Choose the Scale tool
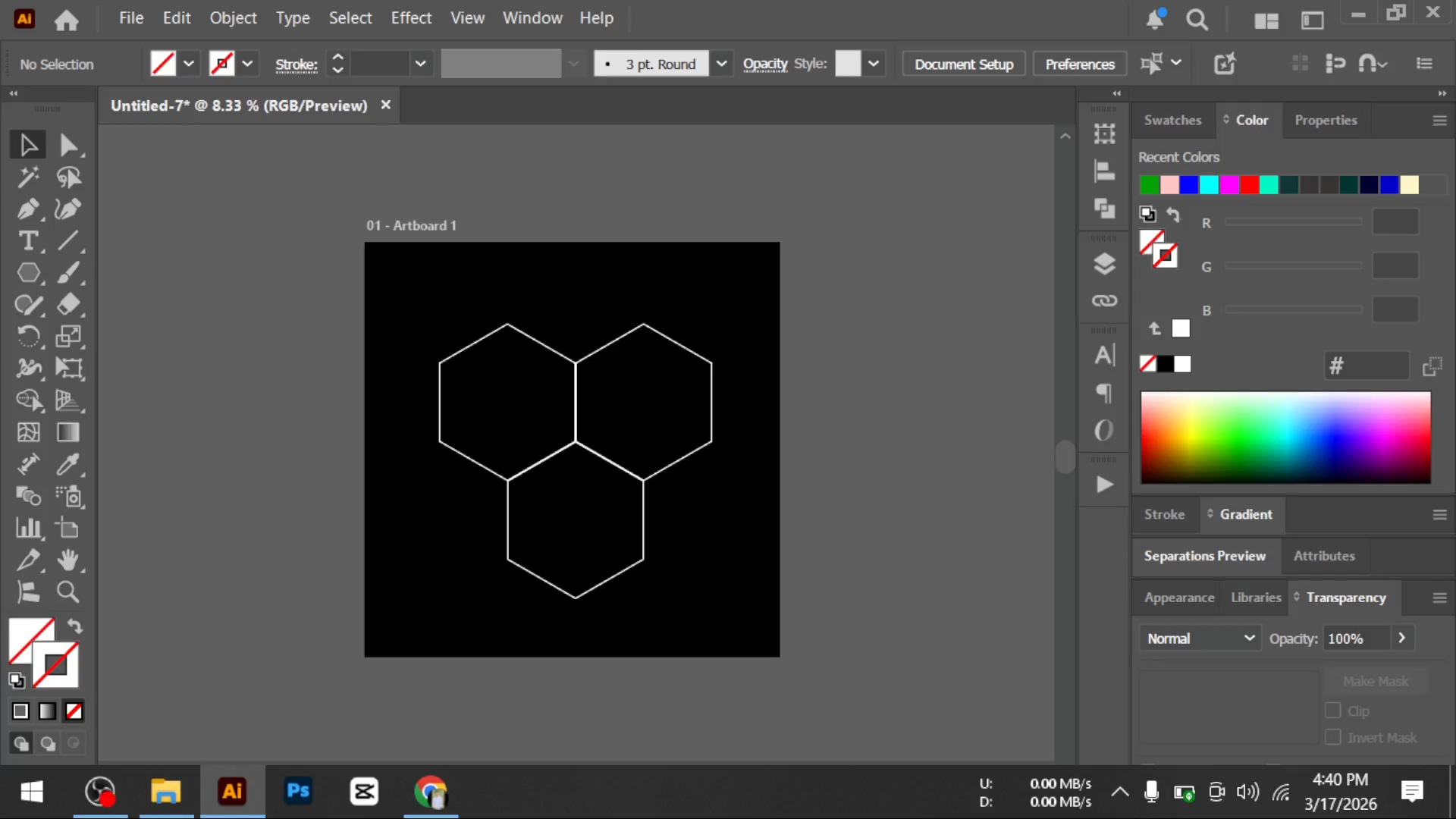 coord(68,337)
